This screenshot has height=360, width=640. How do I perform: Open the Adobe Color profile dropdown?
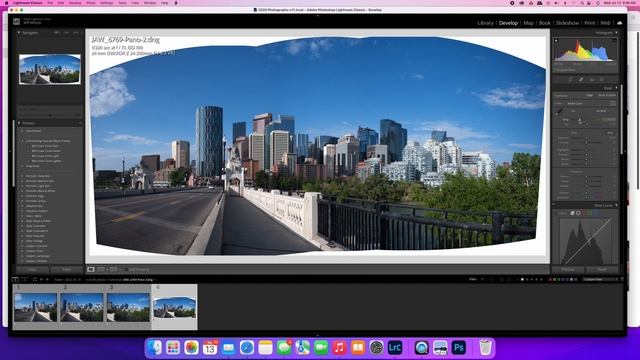point(575,103)
